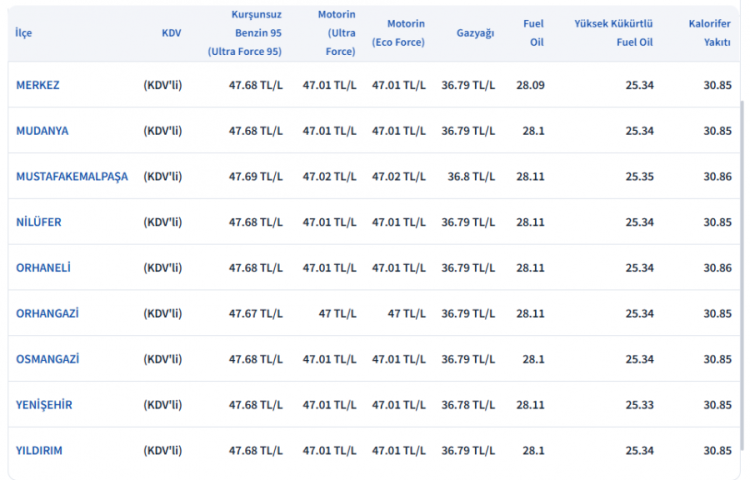
Task: Click the vertical scrollbar beside the table
Action: [741, 250]
